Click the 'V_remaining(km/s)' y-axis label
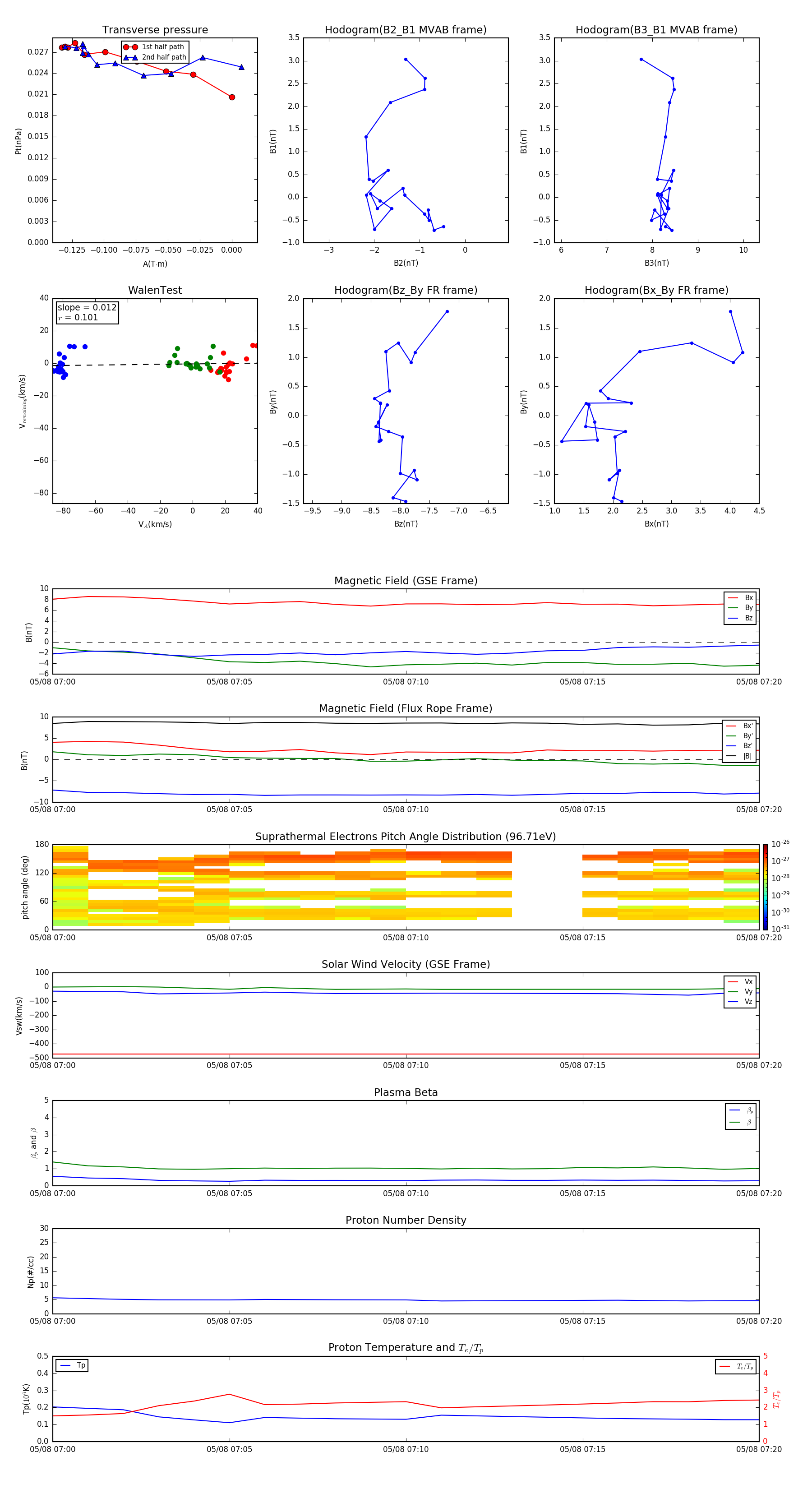The image size is (812, 1489). click(x=22, y=401)
